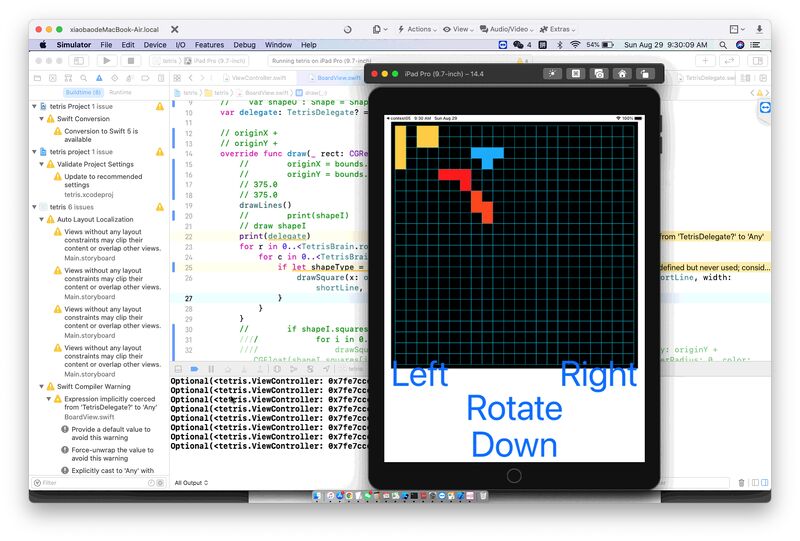Click the simulator rotate device icon
Screen dimensions: 800x541
(645, 74)
